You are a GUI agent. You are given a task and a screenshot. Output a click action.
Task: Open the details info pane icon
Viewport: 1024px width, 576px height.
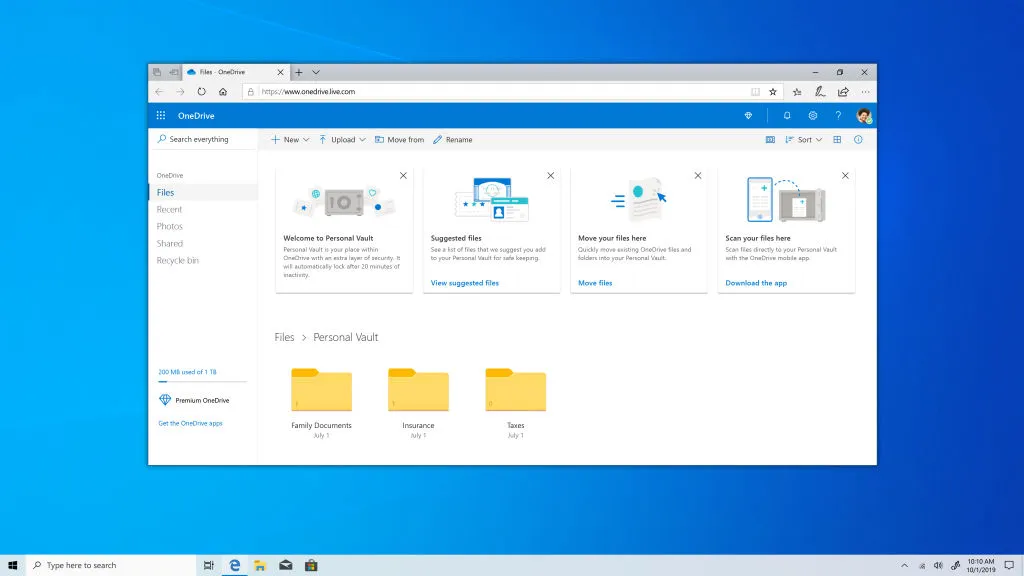pyautogui.click(x=858, y=140)
